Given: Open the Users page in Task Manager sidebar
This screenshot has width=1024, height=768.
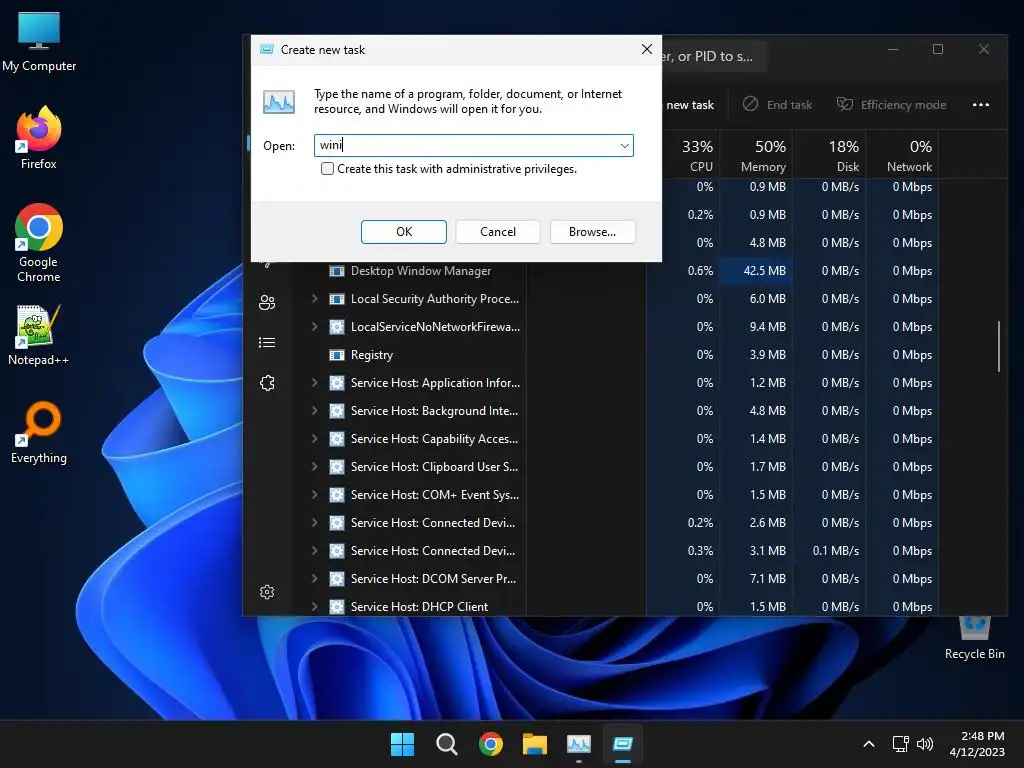Looking at the screenshot, I should coord(267,302).
